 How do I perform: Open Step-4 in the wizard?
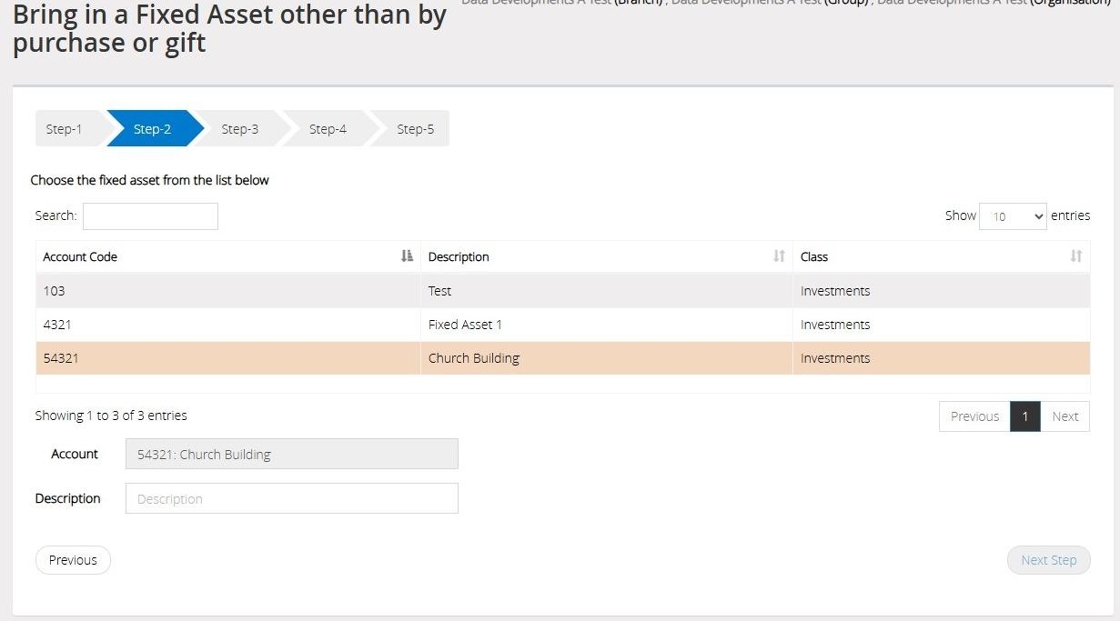coord(328,129)
